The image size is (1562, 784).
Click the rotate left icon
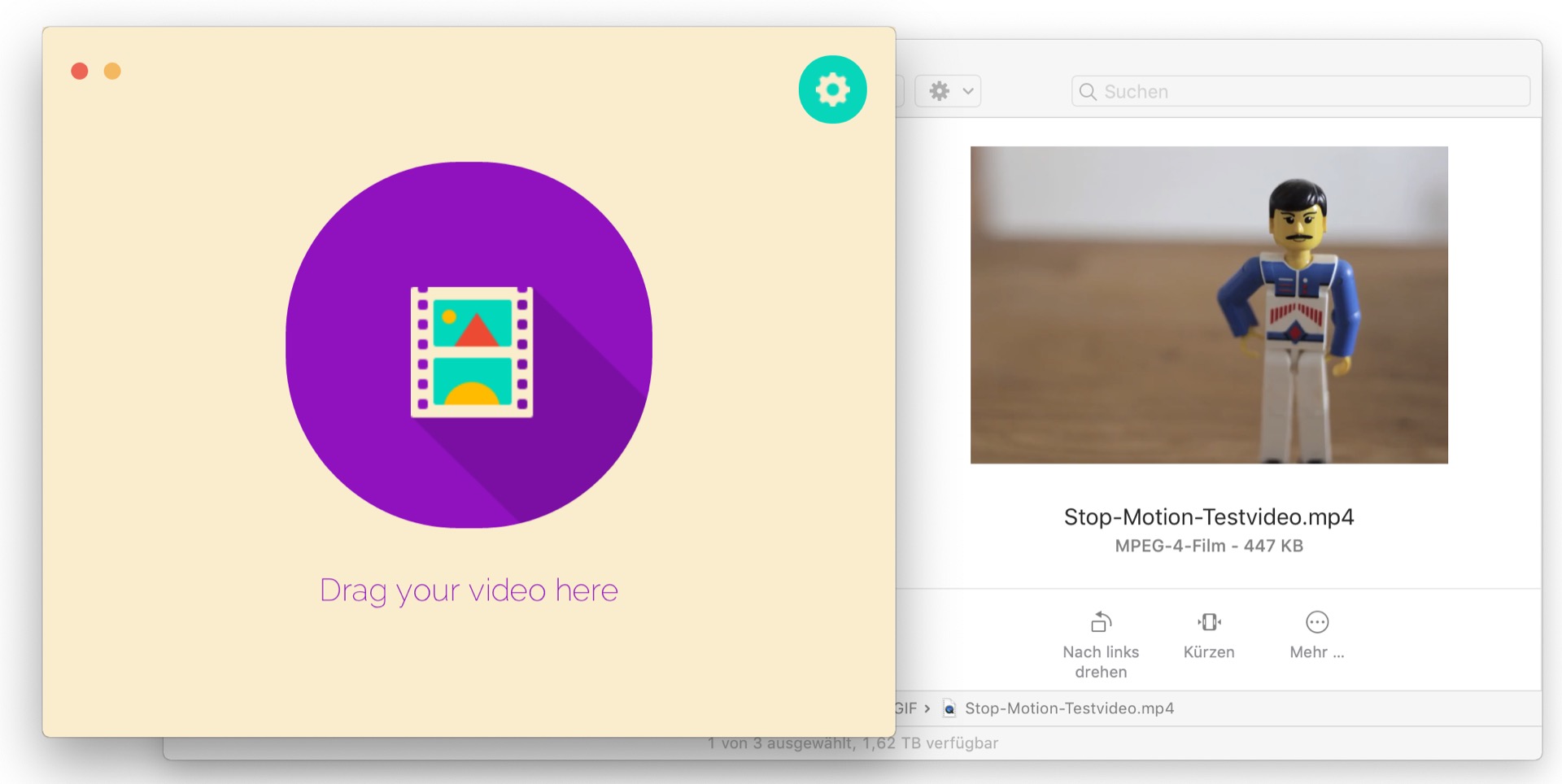click(1101, 622)
